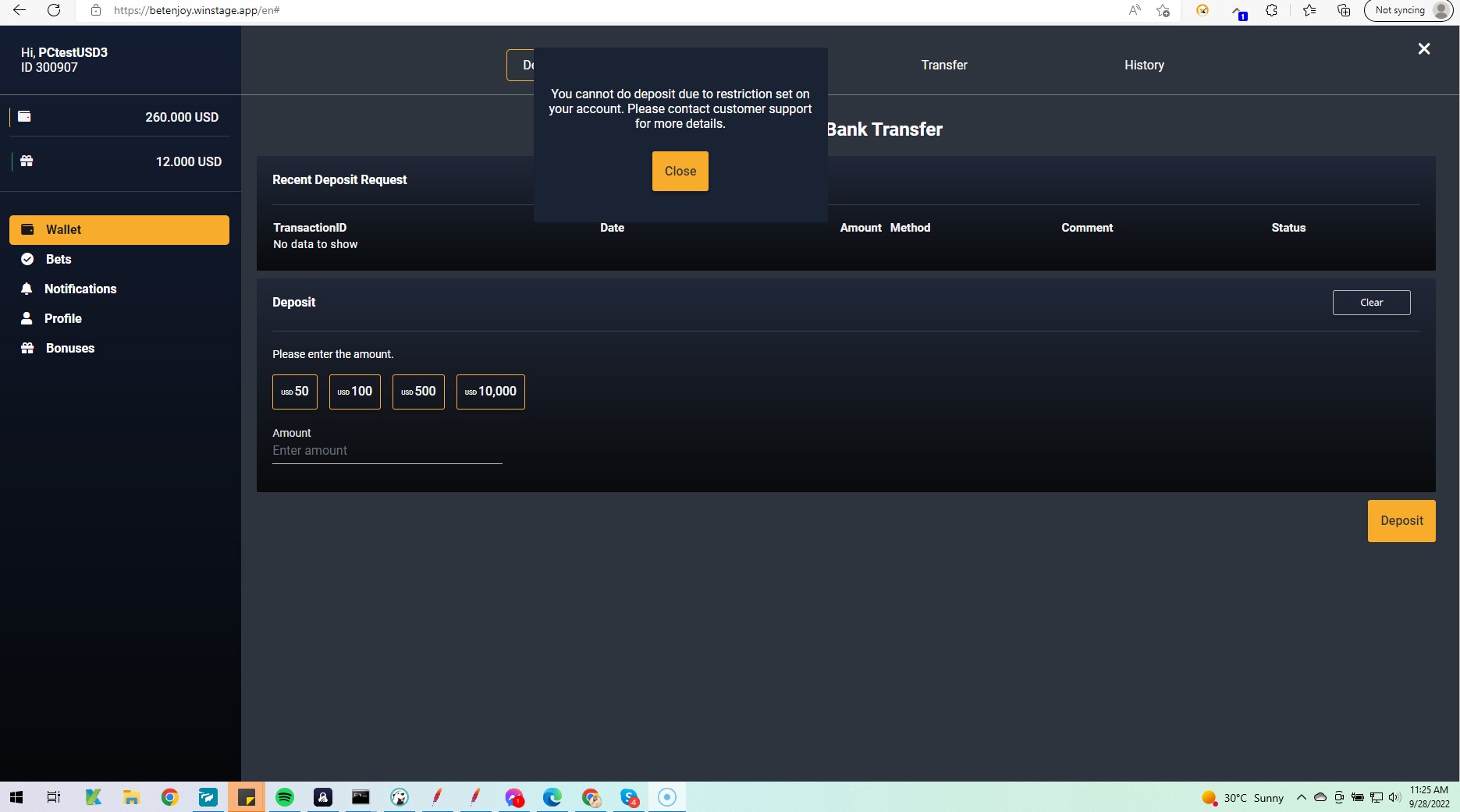Click the gift icon beside 12.000 USD

[27, 161]
